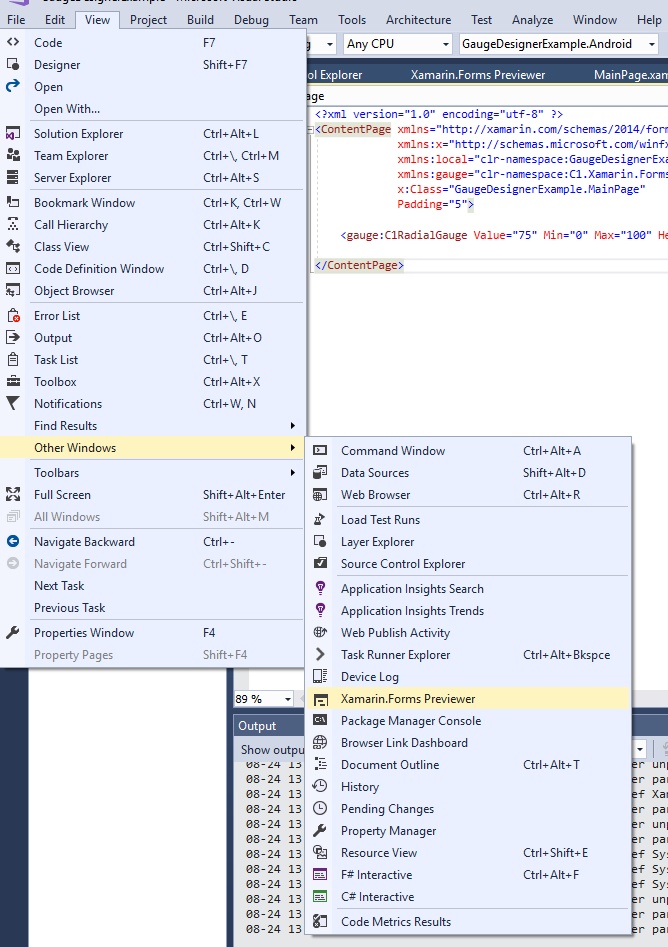Click the Code view icon
This screenshot has width=668, height=947.
point(13,42)
